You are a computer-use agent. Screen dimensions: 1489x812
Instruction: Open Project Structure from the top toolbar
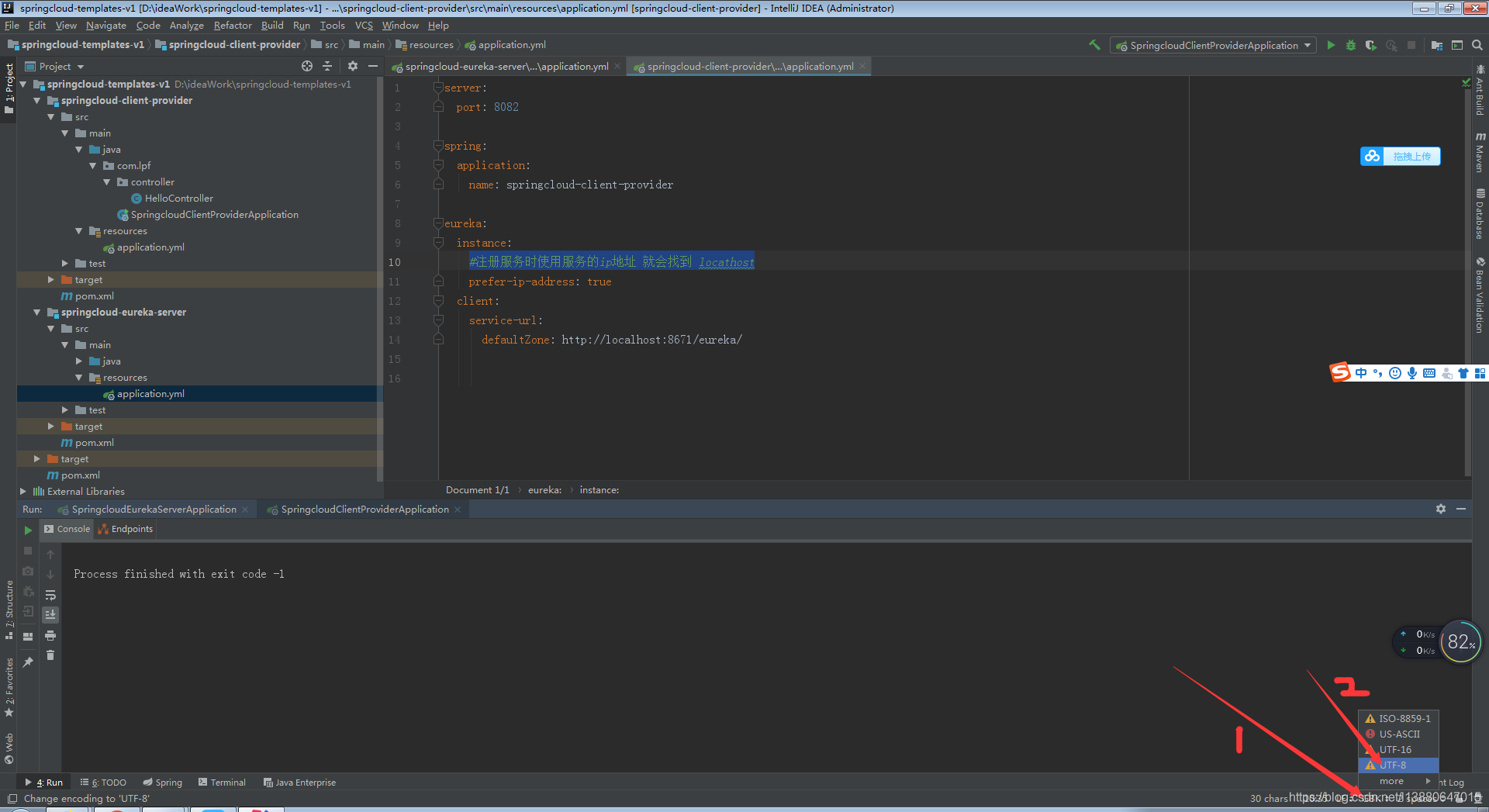pos(1437,45)
